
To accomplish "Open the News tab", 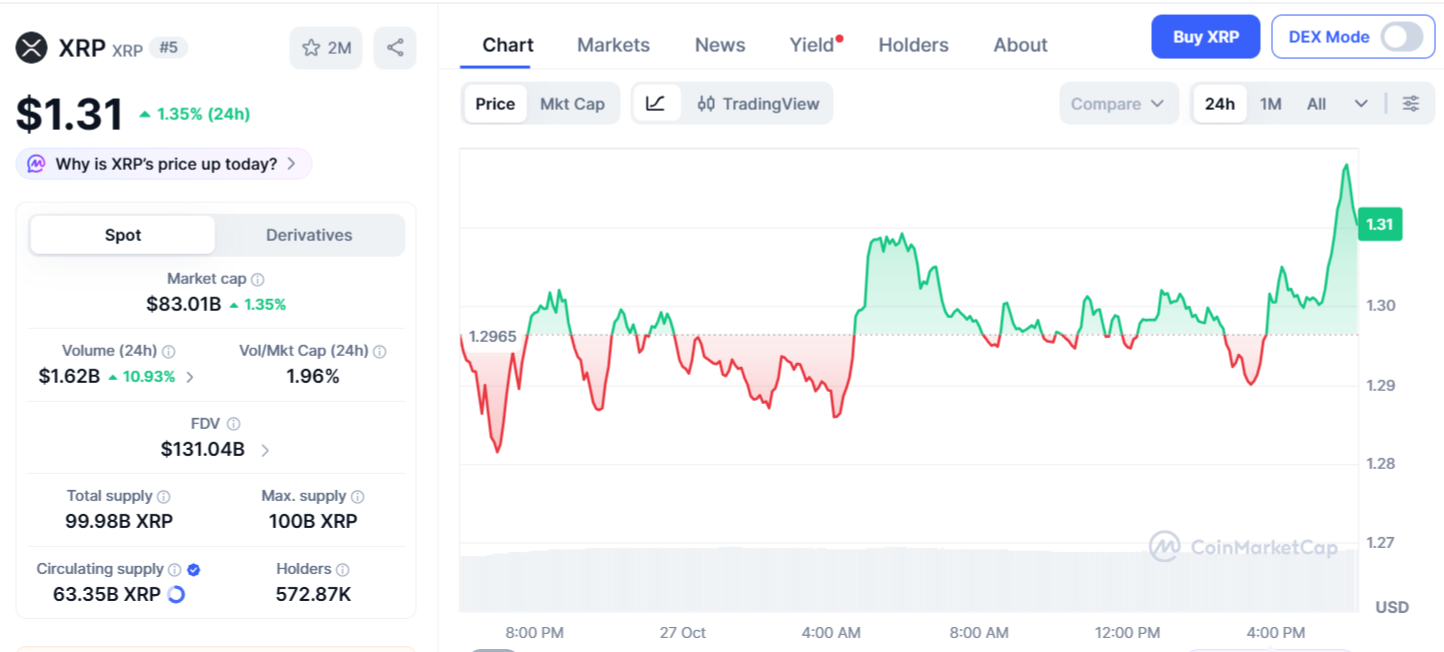I will [x=720, y=45].
